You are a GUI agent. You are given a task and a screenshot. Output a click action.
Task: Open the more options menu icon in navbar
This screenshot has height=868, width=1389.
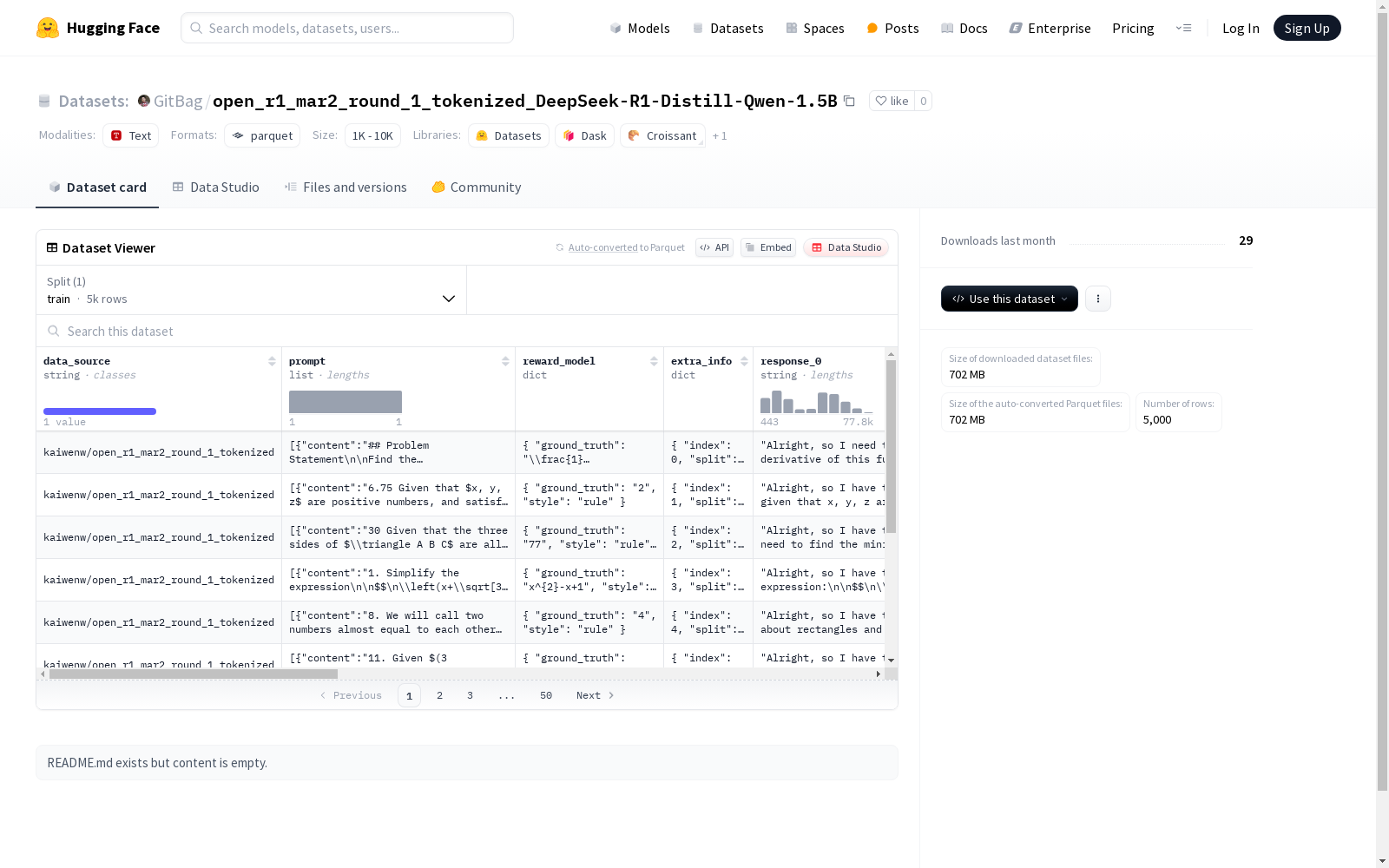click(1183, 28)
